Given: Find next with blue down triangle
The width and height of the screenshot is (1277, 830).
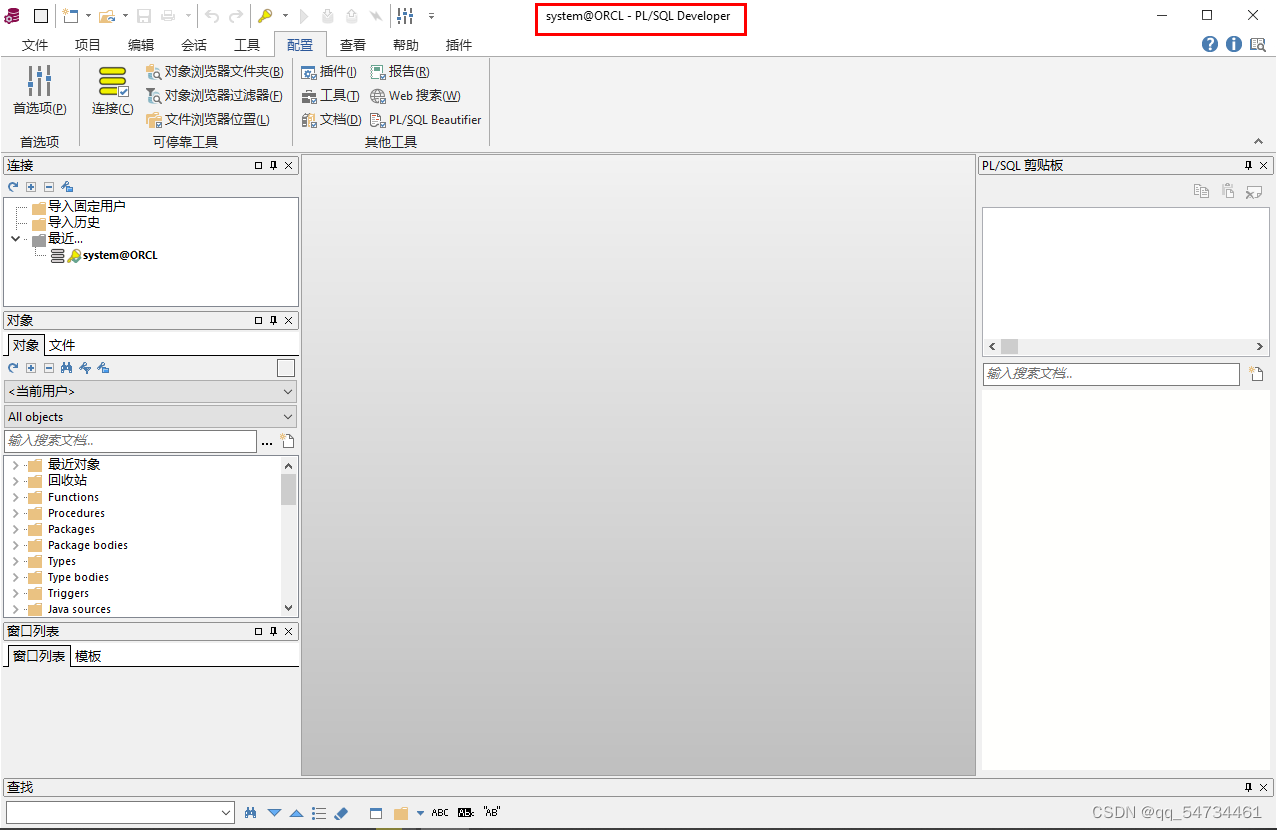Looking at the screenshot, I should [274, 813].
